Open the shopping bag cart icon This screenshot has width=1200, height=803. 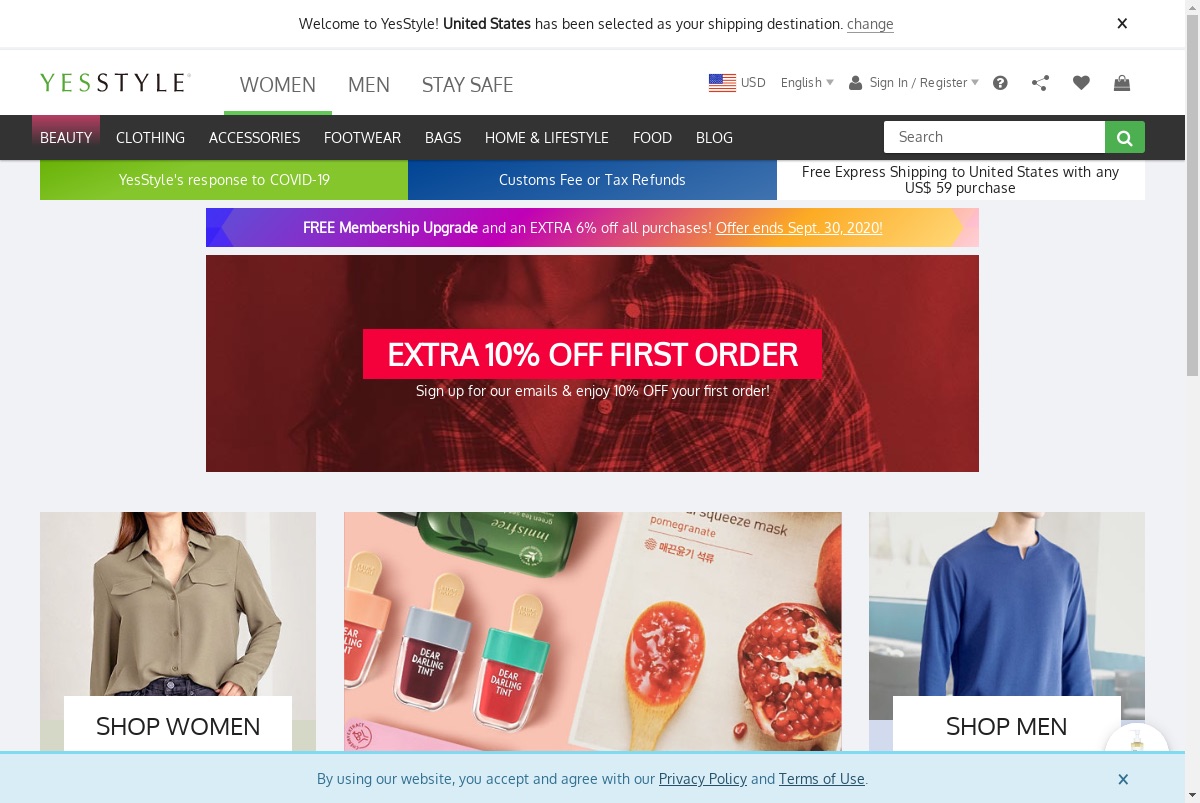1122,83
